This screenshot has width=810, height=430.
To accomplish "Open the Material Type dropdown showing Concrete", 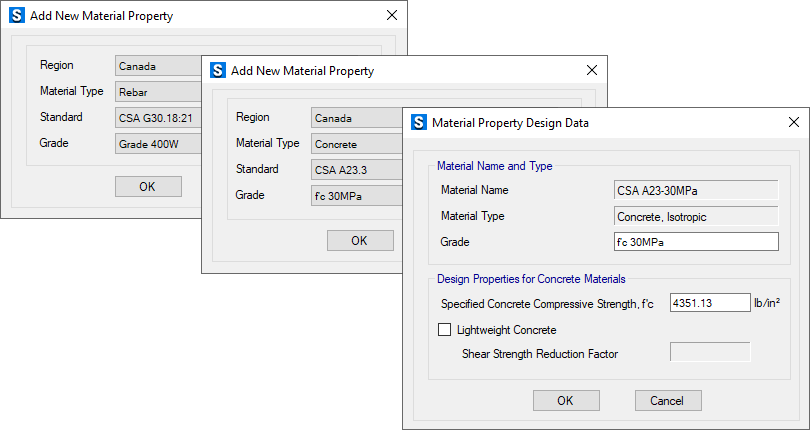I will click(355, 144).
